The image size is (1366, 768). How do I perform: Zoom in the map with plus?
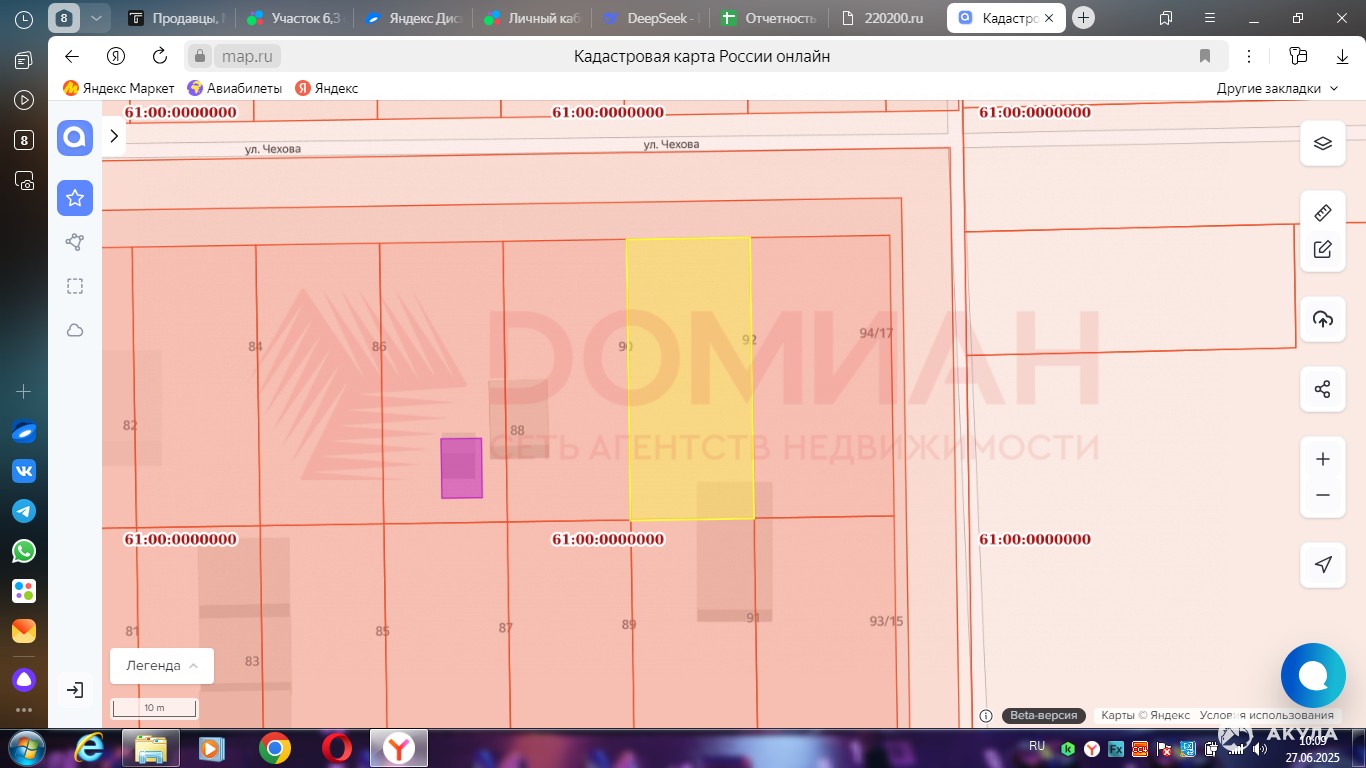(1322, 459)
